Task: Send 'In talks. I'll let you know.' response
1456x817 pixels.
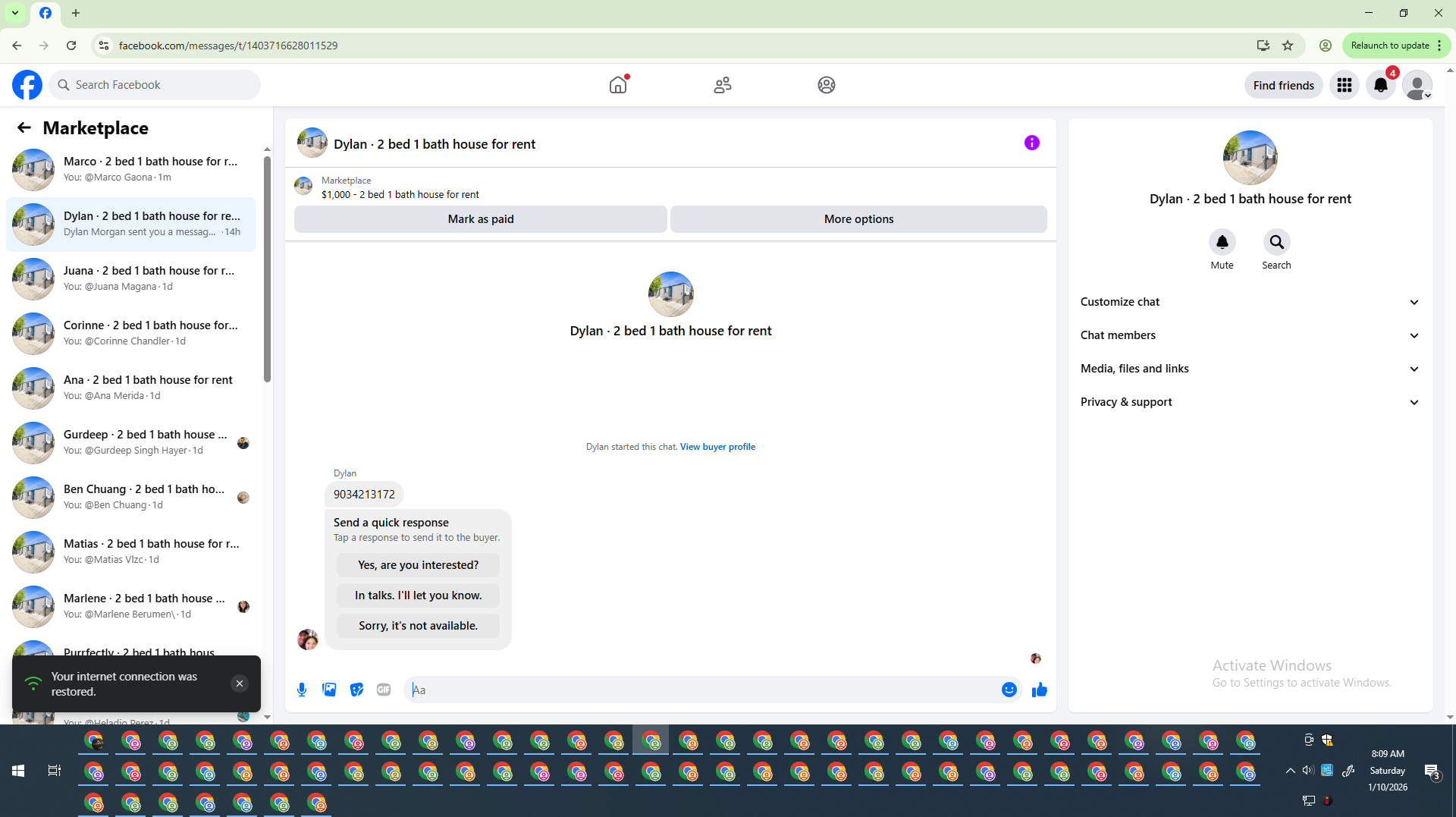Action: coord(418,595)
